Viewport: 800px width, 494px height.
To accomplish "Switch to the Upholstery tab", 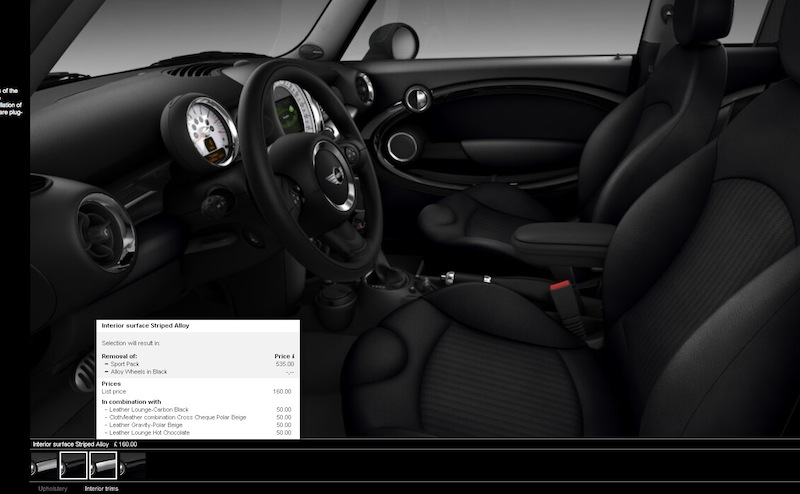I will [53, 488].
